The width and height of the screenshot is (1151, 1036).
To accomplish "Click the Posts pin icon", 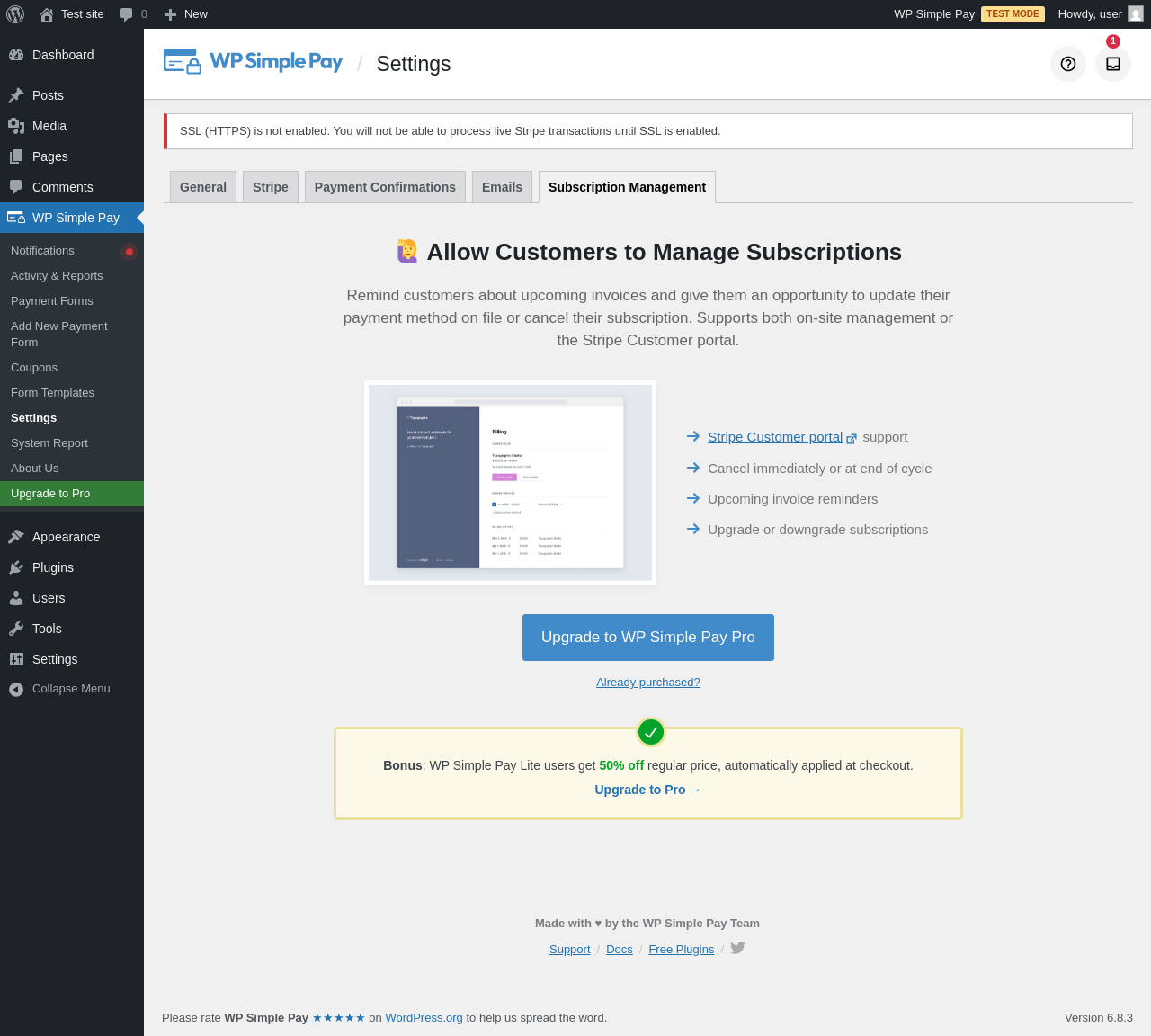I will tap(16, 95).
